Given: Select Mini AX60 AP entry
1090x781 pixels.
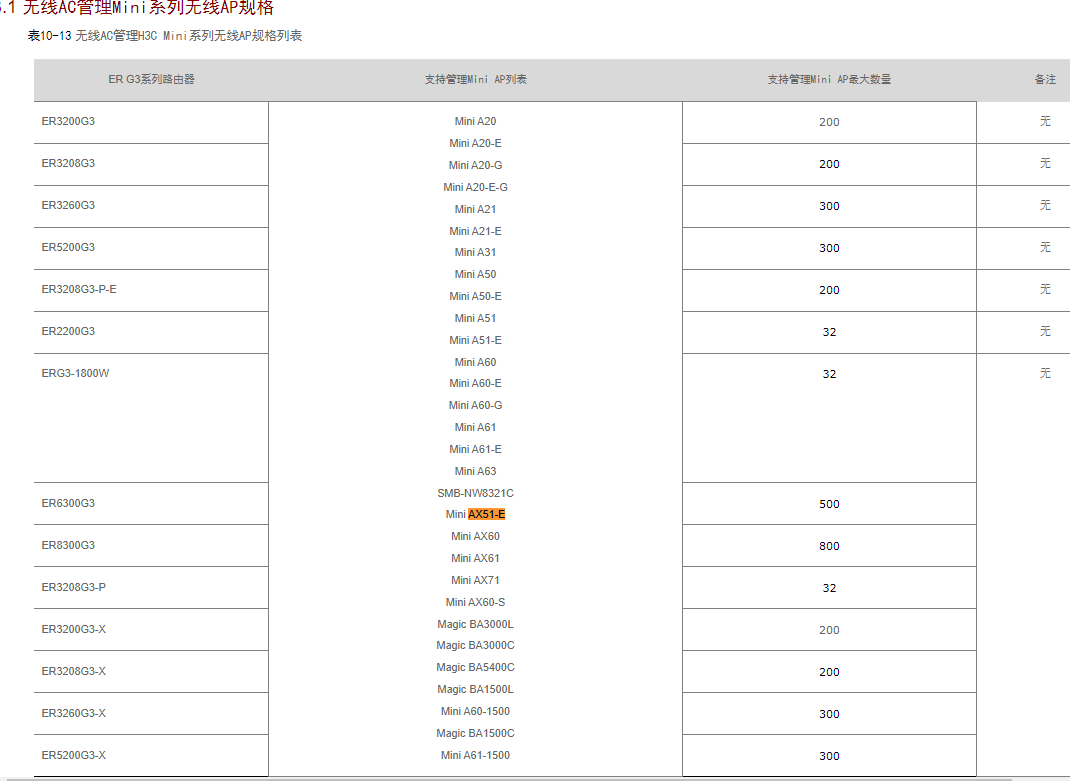Looking at the screenshot, I should 475,537.
